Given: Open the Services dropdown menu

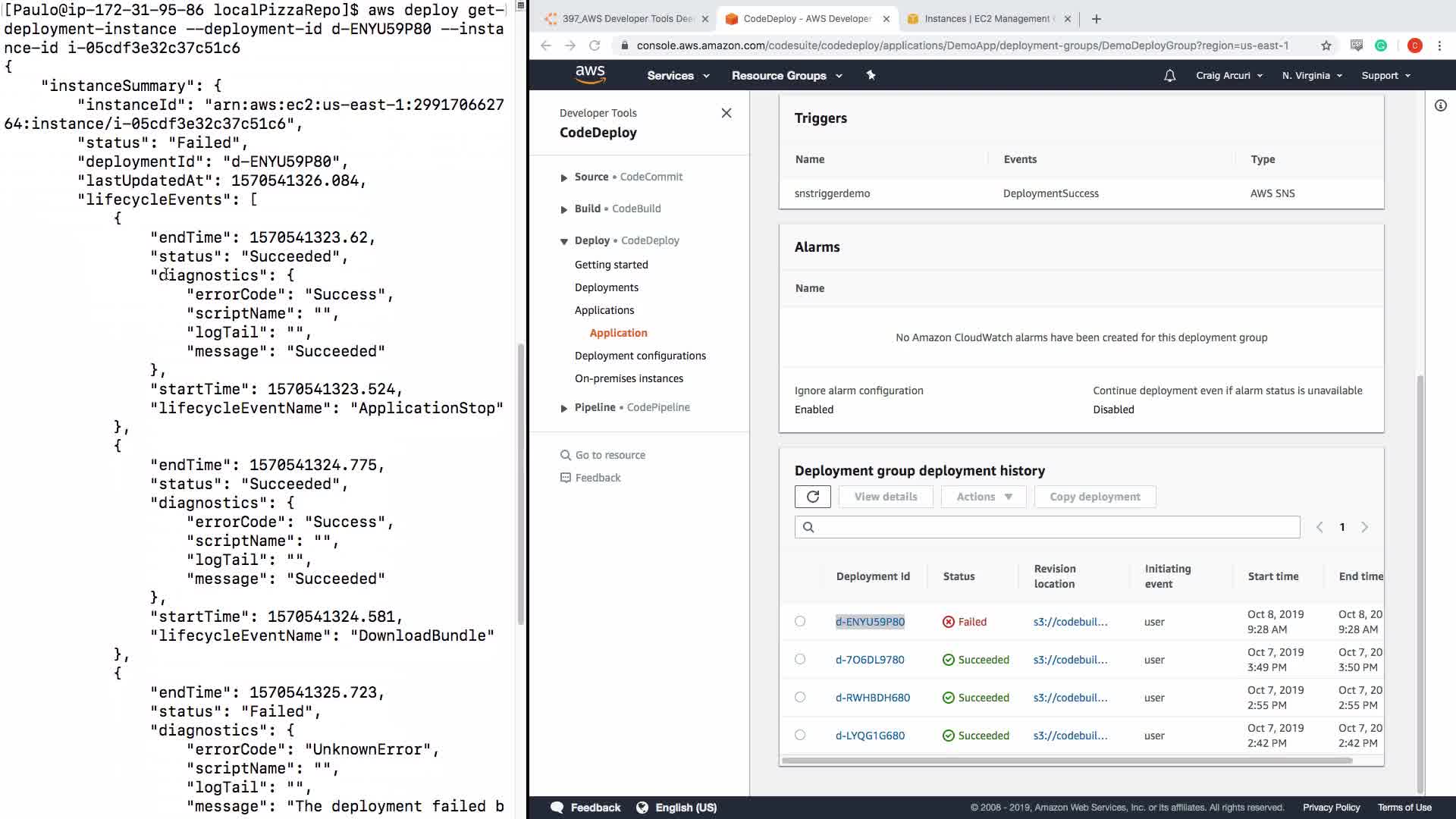Looking at the screenshot, I should (678, 76).
